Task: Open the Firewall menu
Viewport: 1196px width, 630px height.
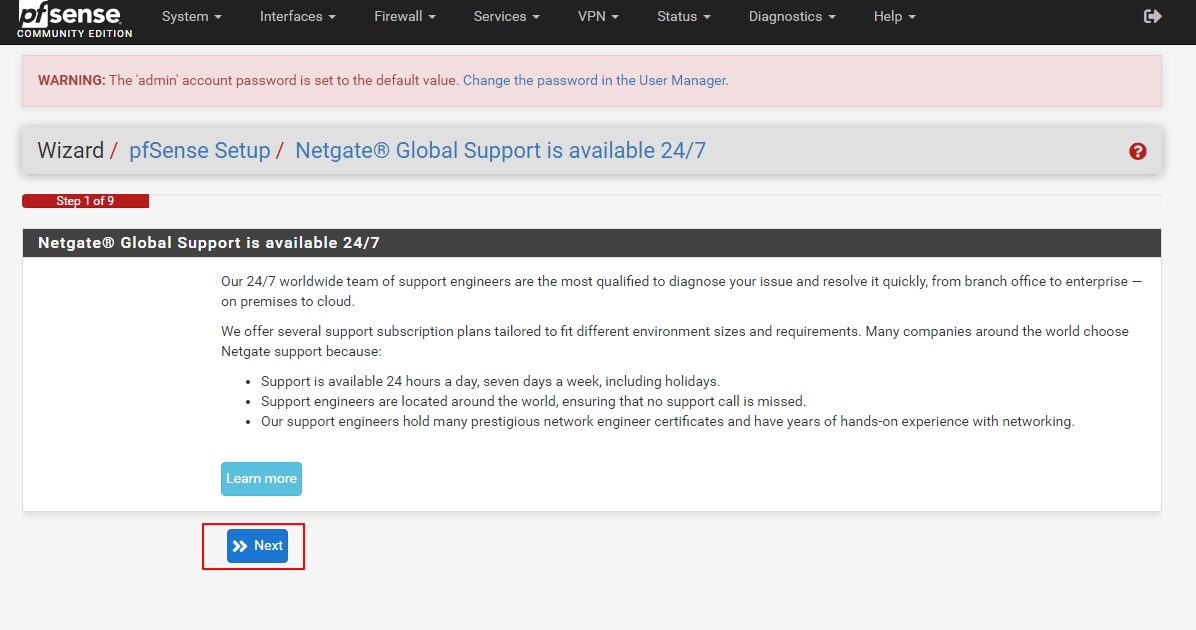Action: pos(405,16)
